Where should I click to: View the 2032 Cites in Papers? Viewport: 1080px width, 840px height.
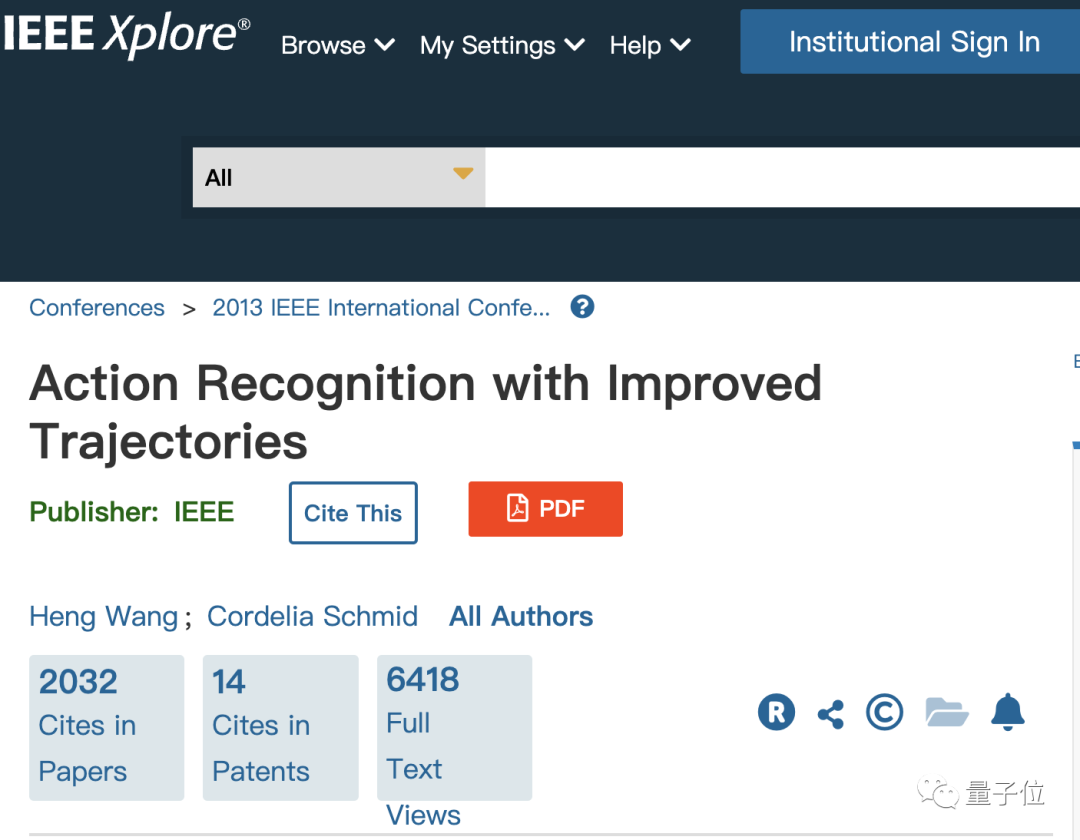(106, 727)
